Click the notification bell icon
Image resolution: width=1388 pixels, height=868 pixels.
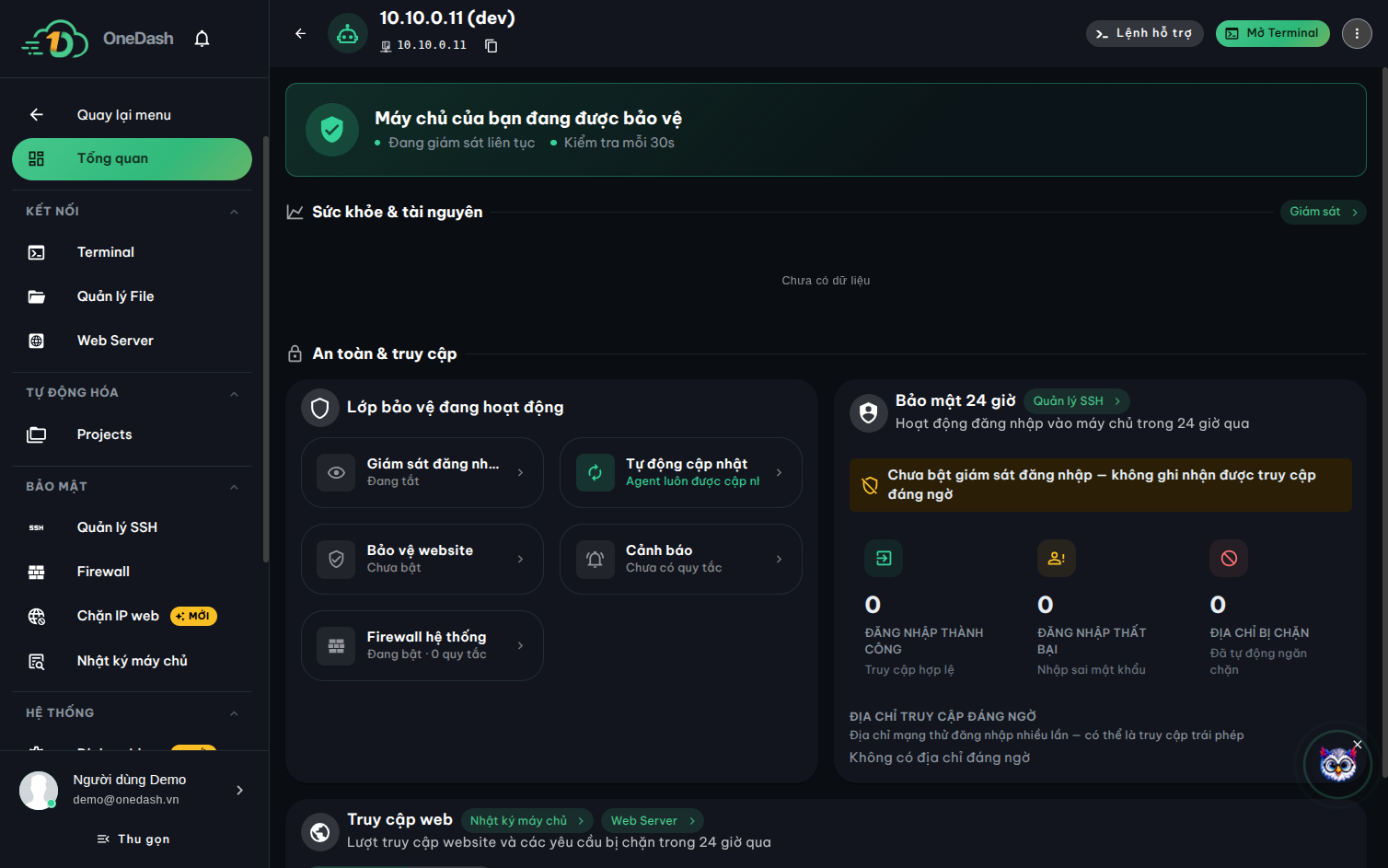[202, 39]
